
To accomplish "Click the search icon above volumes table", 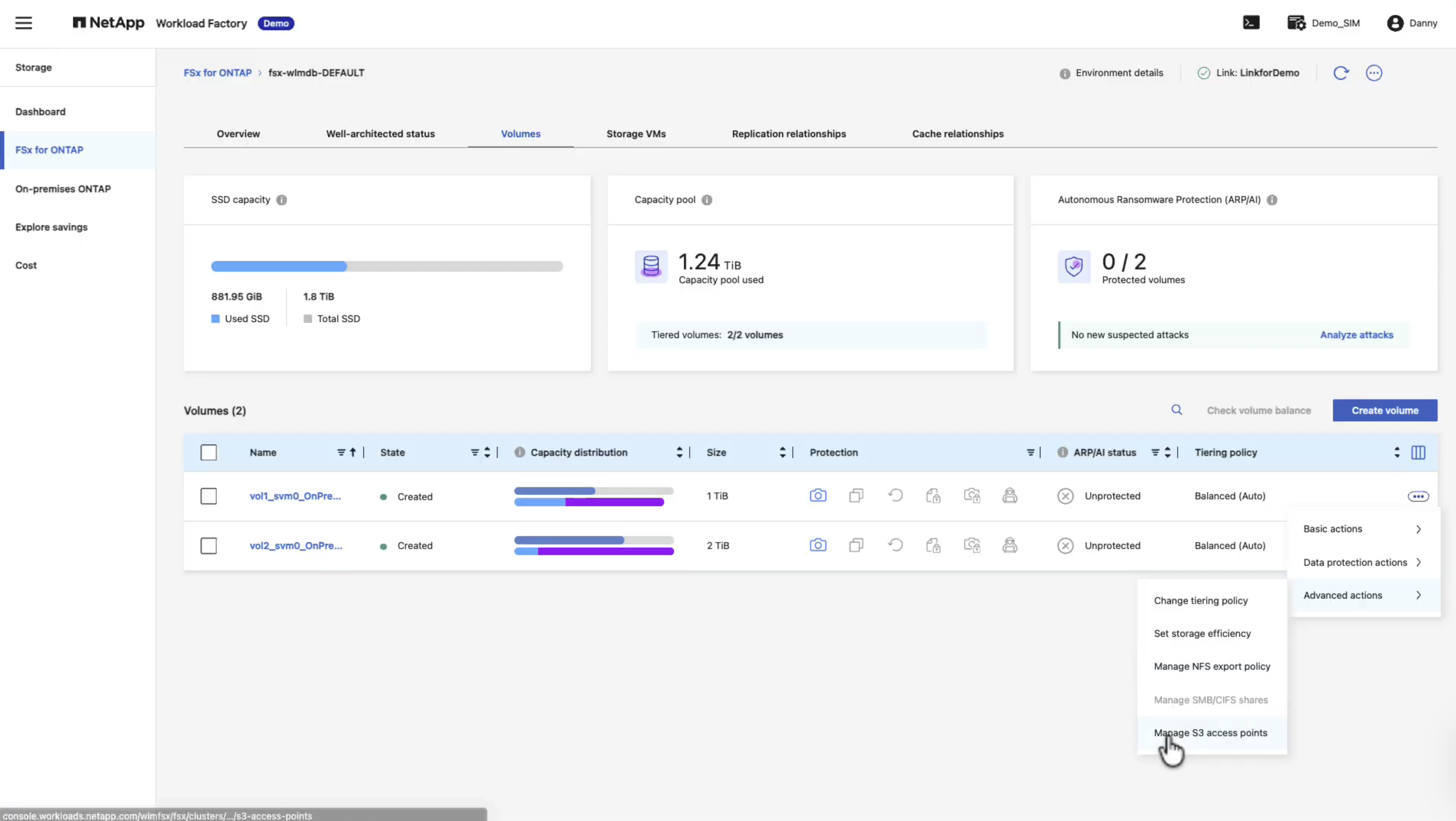I will [x=1176, y=410].
